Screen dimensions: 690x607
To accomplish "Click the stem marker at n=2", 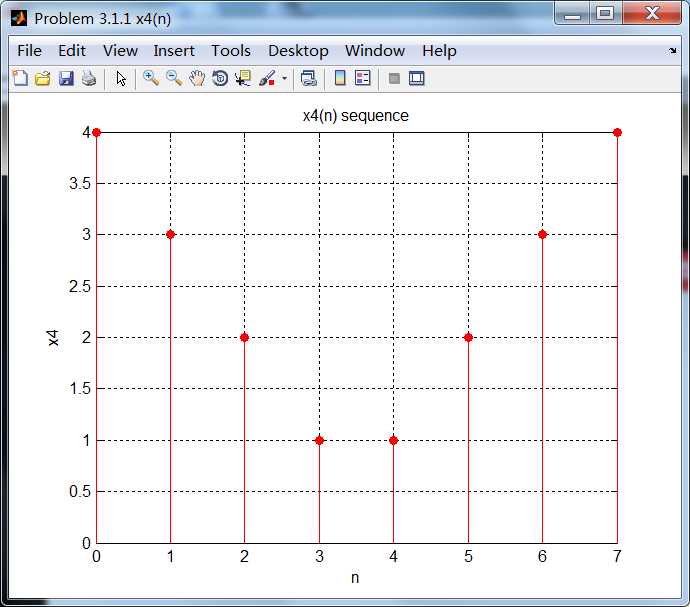I will (245, 338).
